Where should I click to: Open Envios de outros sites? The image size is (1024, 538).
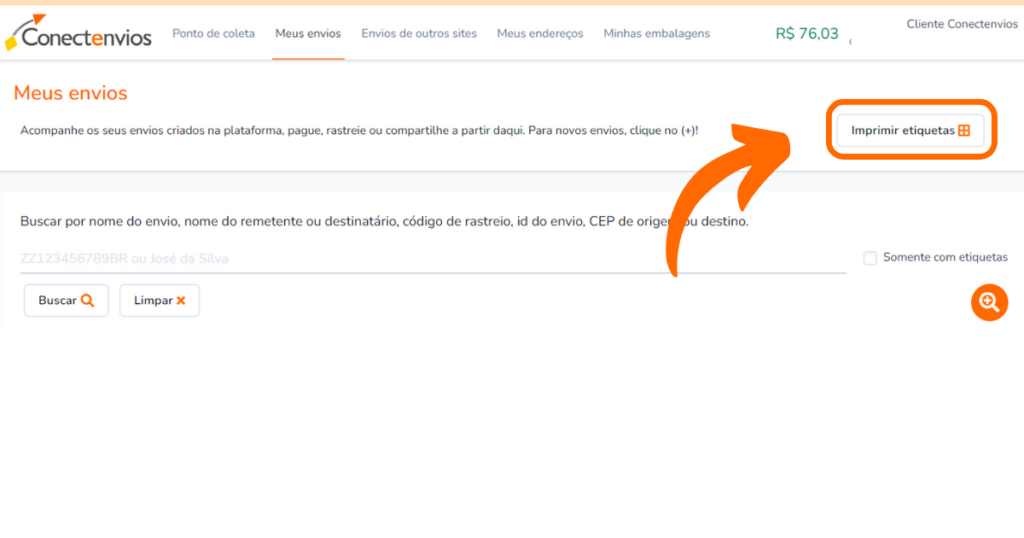(419, 33)
